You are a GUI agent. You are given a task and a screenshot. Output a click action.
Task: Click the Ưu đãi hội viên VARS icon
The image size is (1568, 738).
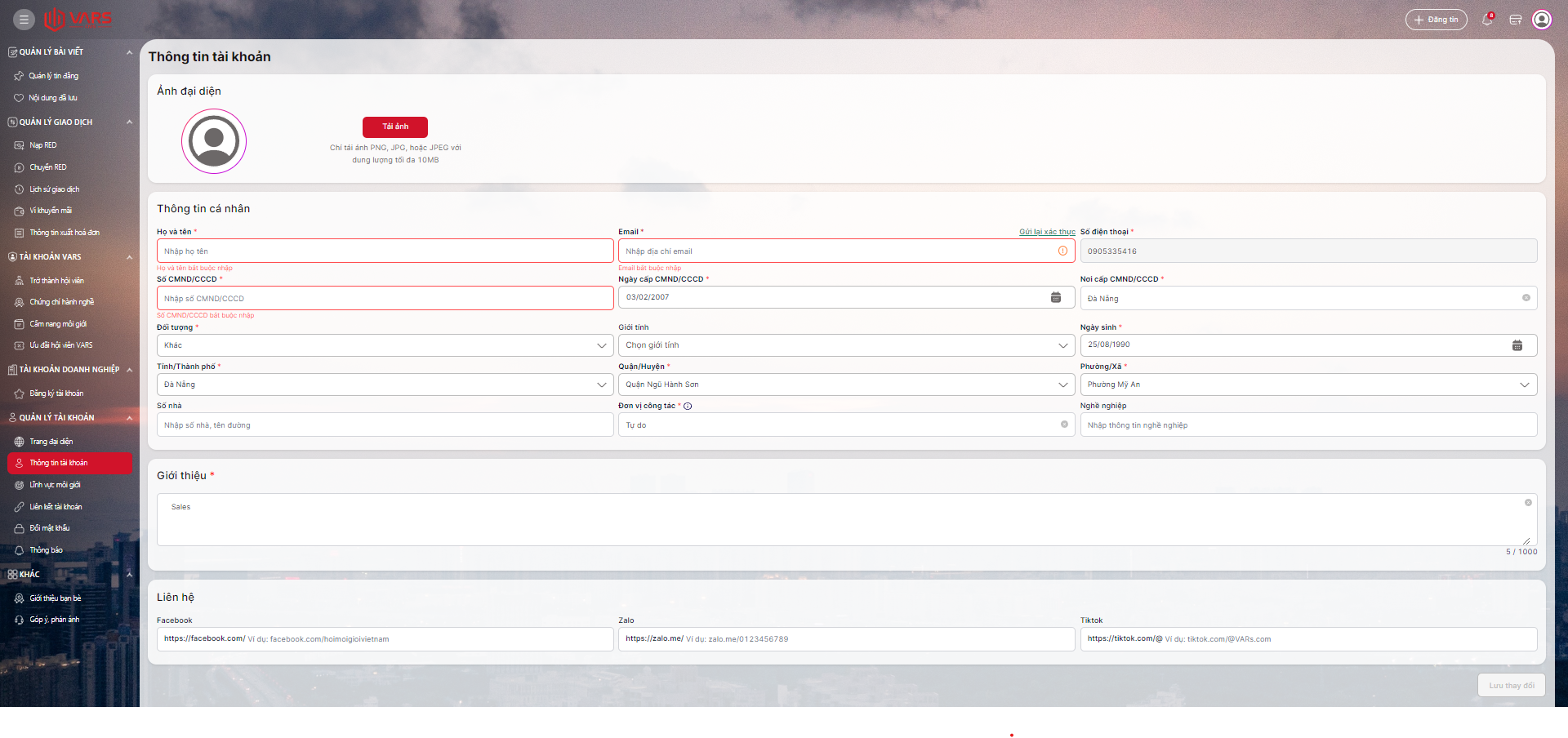(x=20, y=345)
